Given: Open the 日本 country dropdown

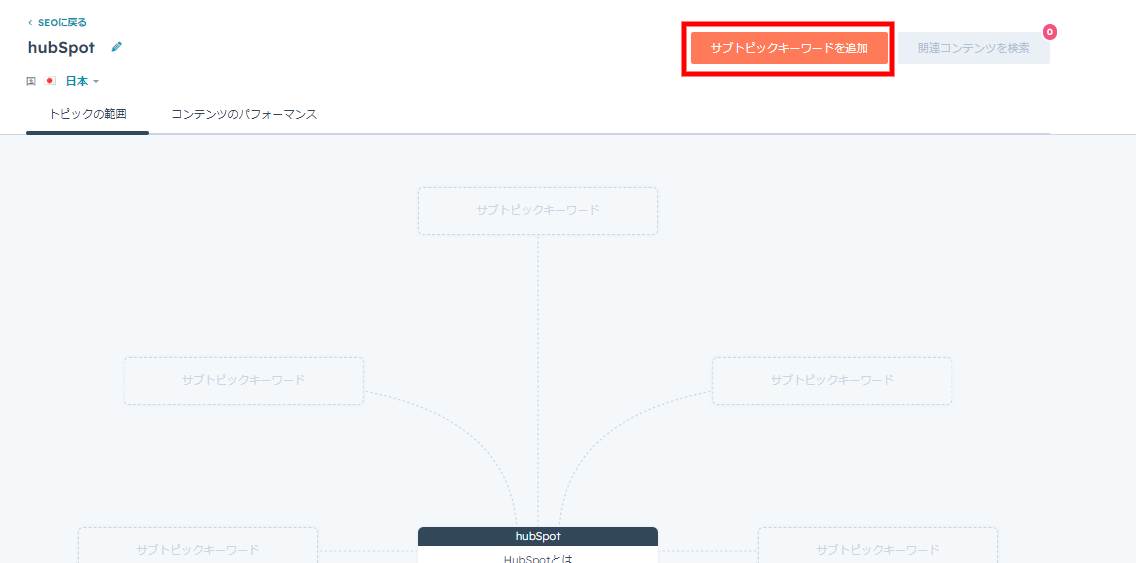Looking at the screenshot, I should [82, 81].
